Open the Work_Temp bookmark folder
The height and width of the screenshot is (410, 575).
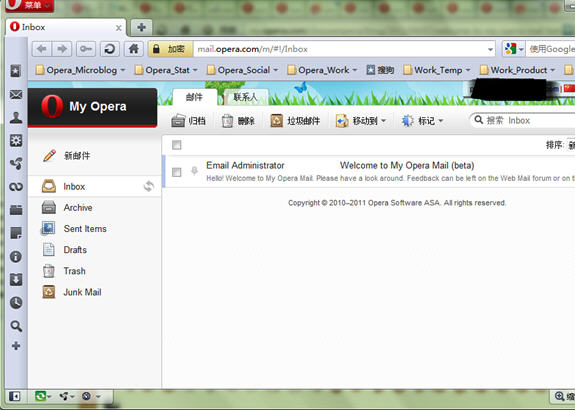(437, 70)
